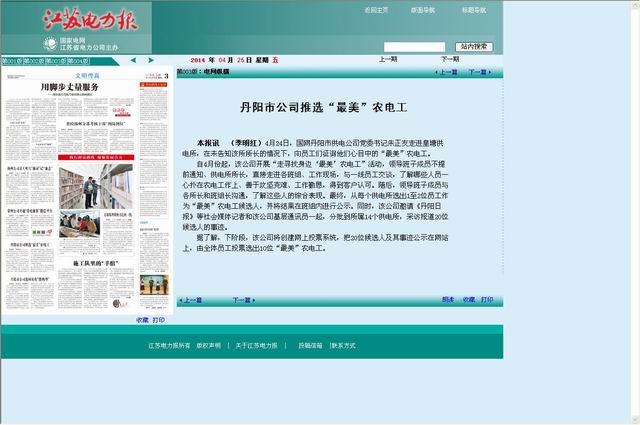Open the 返回主页 home link

tap(377, 10)
